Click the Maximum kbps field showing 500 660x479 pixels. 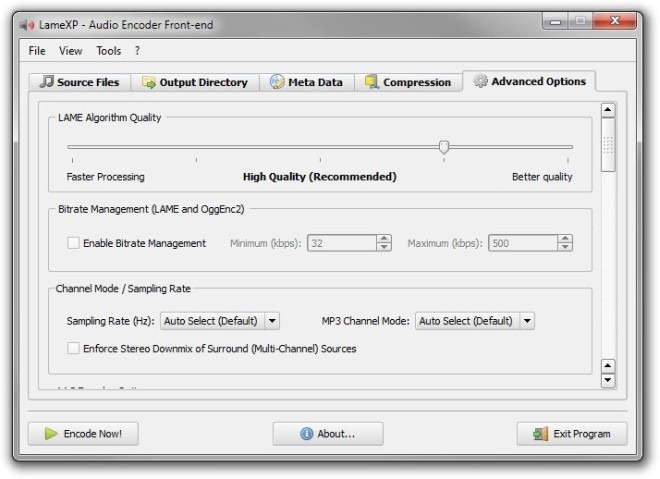[522, 243]
